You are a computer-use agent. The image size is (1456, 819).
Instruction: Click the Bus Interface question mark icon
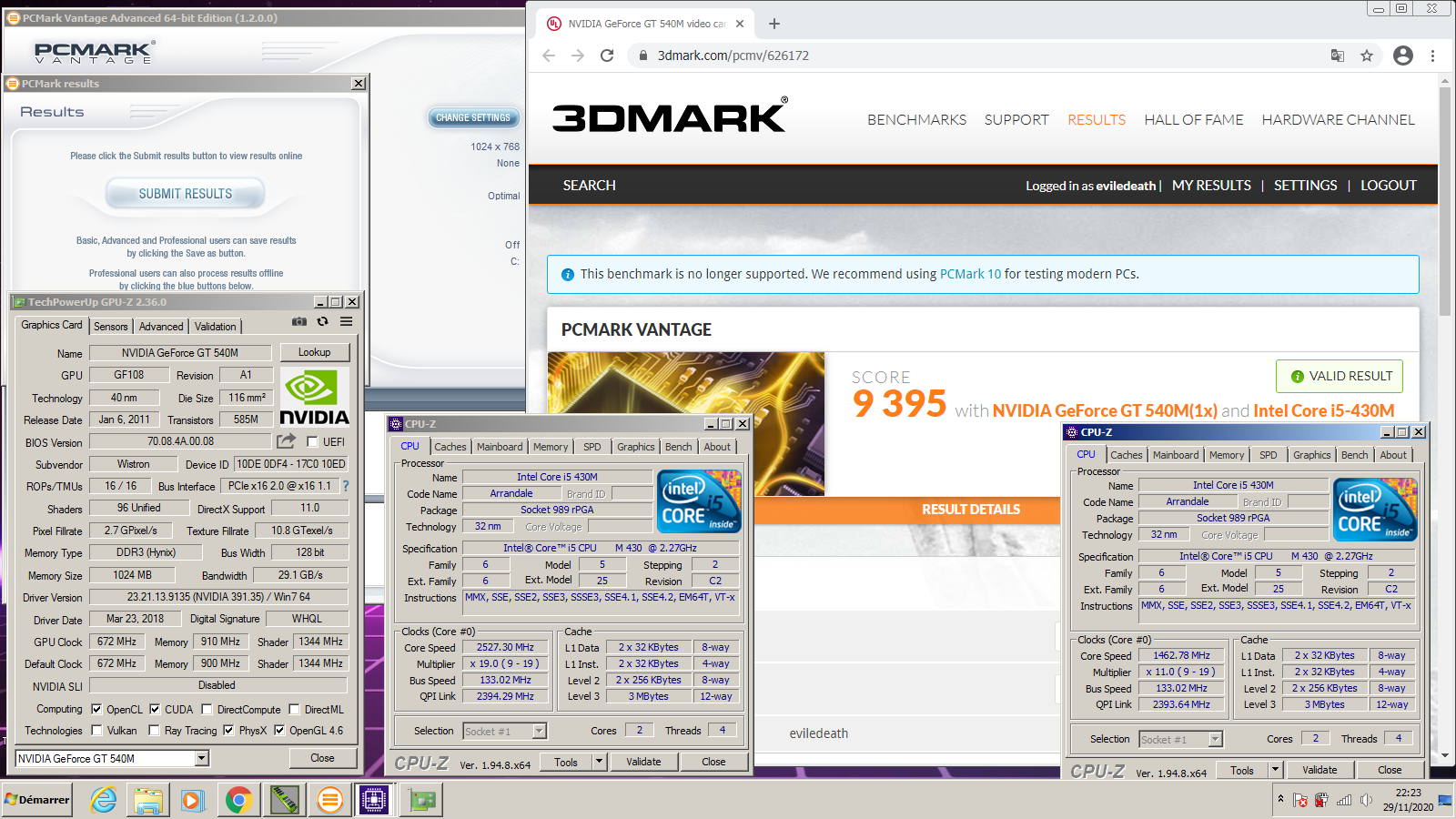[x=346, y=486]
